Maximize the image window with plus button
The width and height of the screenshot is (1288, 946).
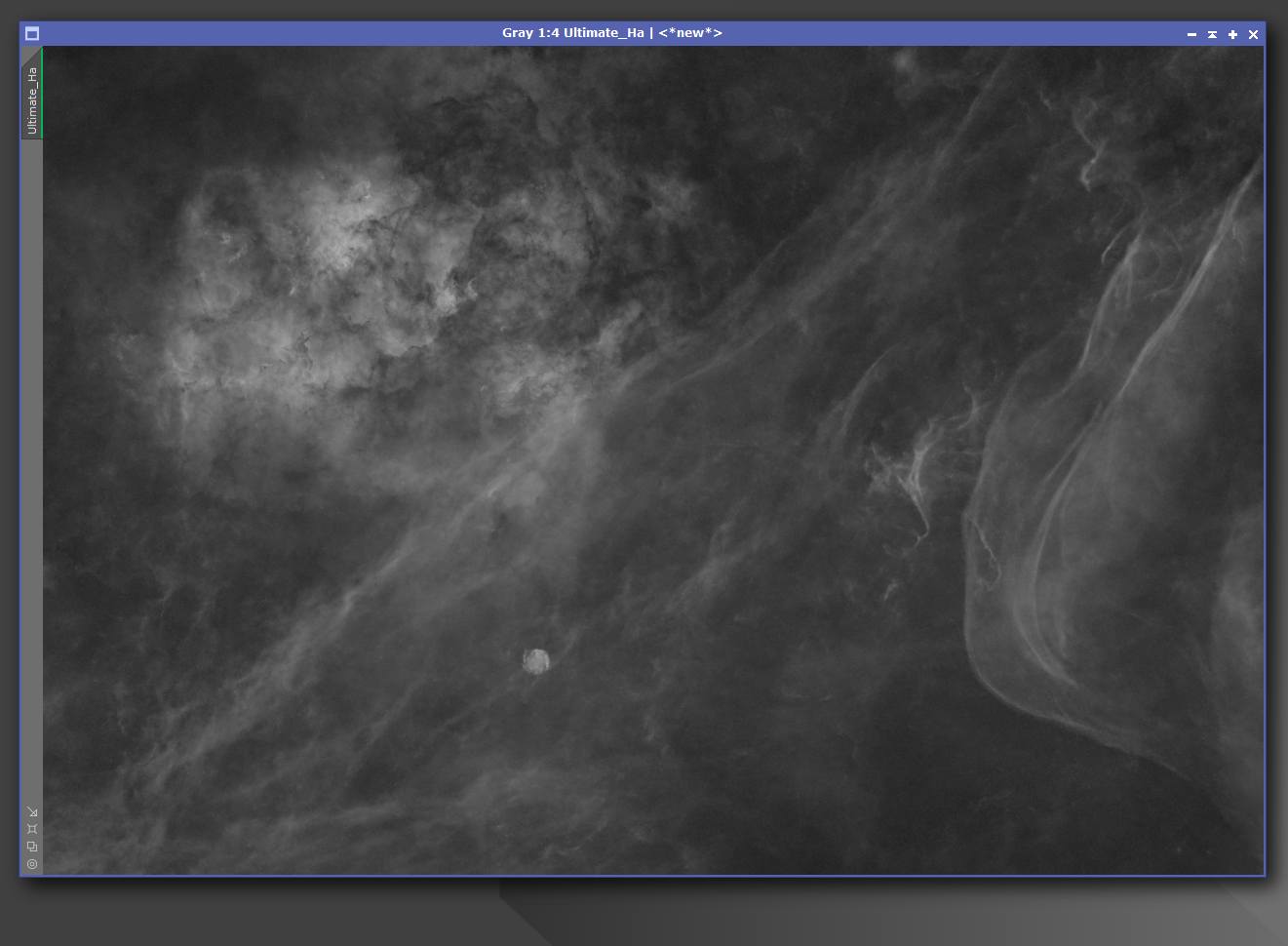pos(1232,34)
